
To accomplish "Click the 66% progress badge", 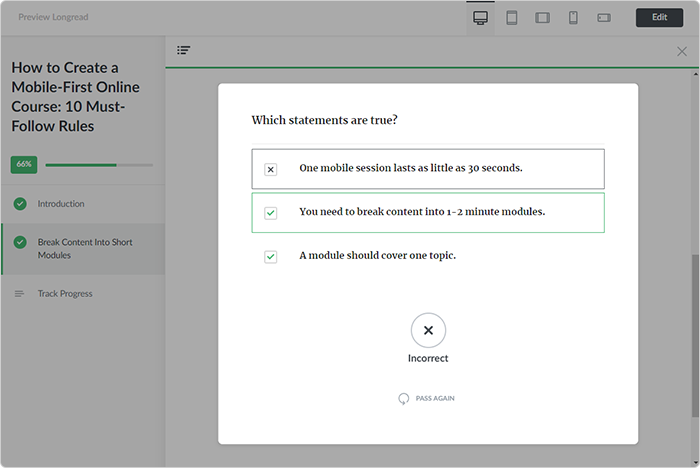I will [24, 164].
